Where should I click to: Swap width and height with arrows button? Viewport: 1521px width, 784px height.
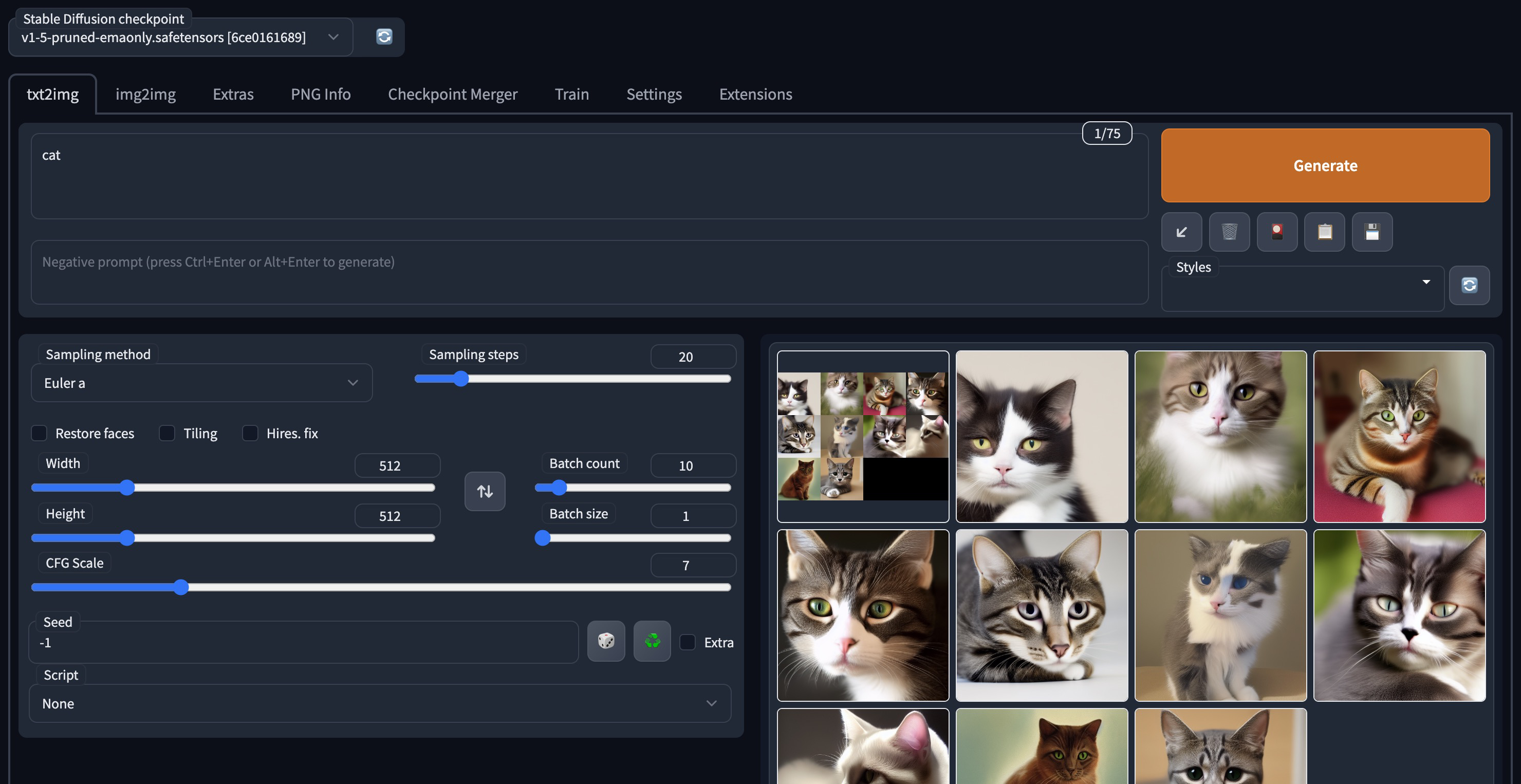(x=485, y=491)
